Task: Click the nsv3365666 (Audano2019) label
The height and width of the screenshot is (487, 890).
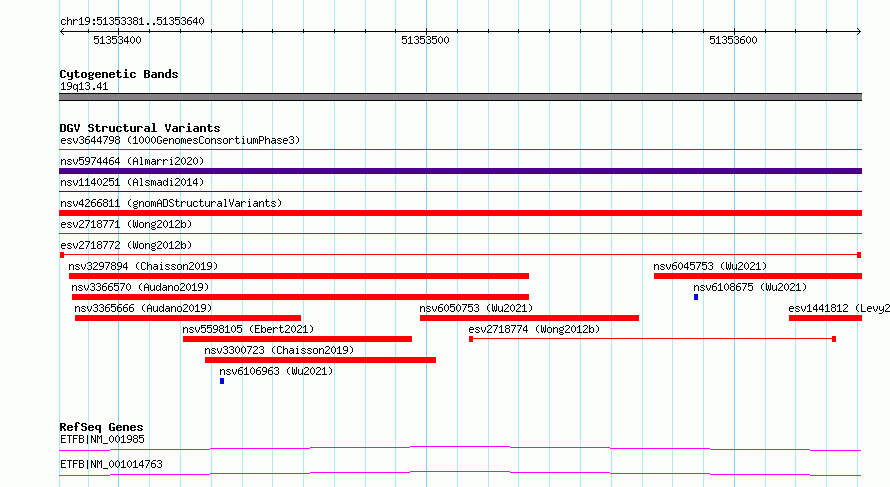Action: click(x=143, y=308)
